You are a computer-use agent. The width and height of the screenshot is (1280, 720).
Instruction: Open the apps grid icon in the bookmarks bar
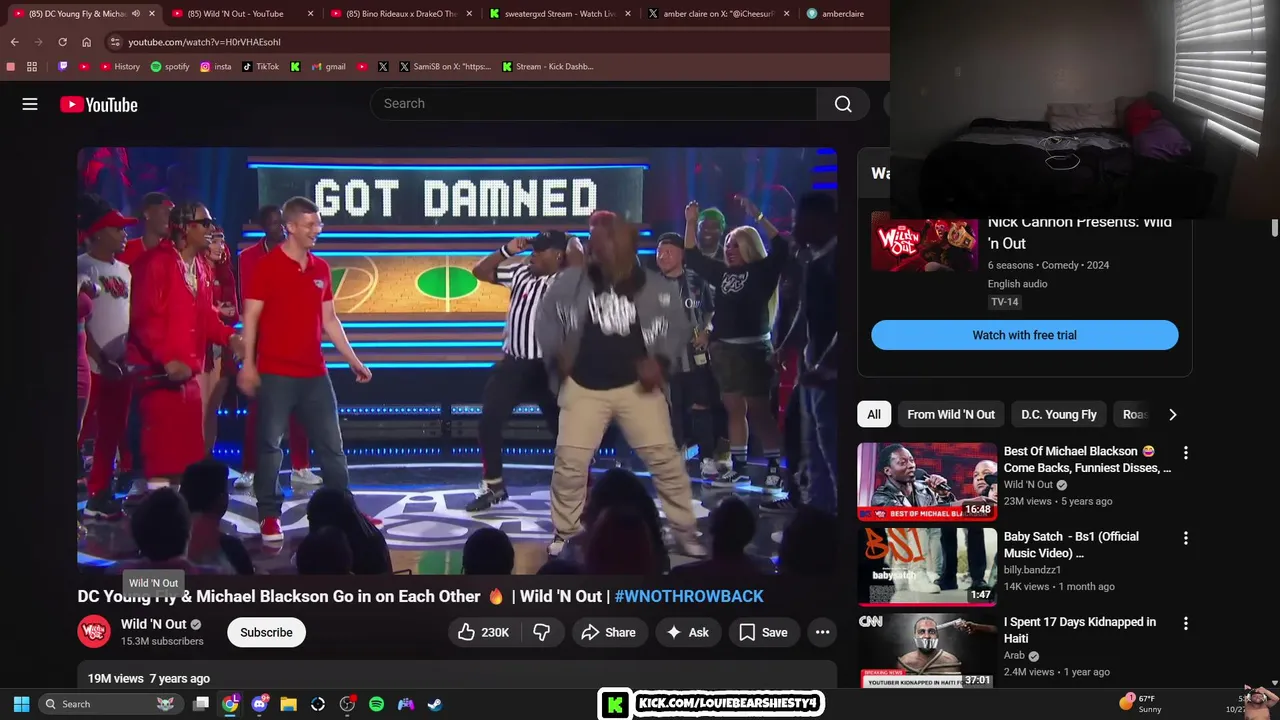[x=32, y=67]
